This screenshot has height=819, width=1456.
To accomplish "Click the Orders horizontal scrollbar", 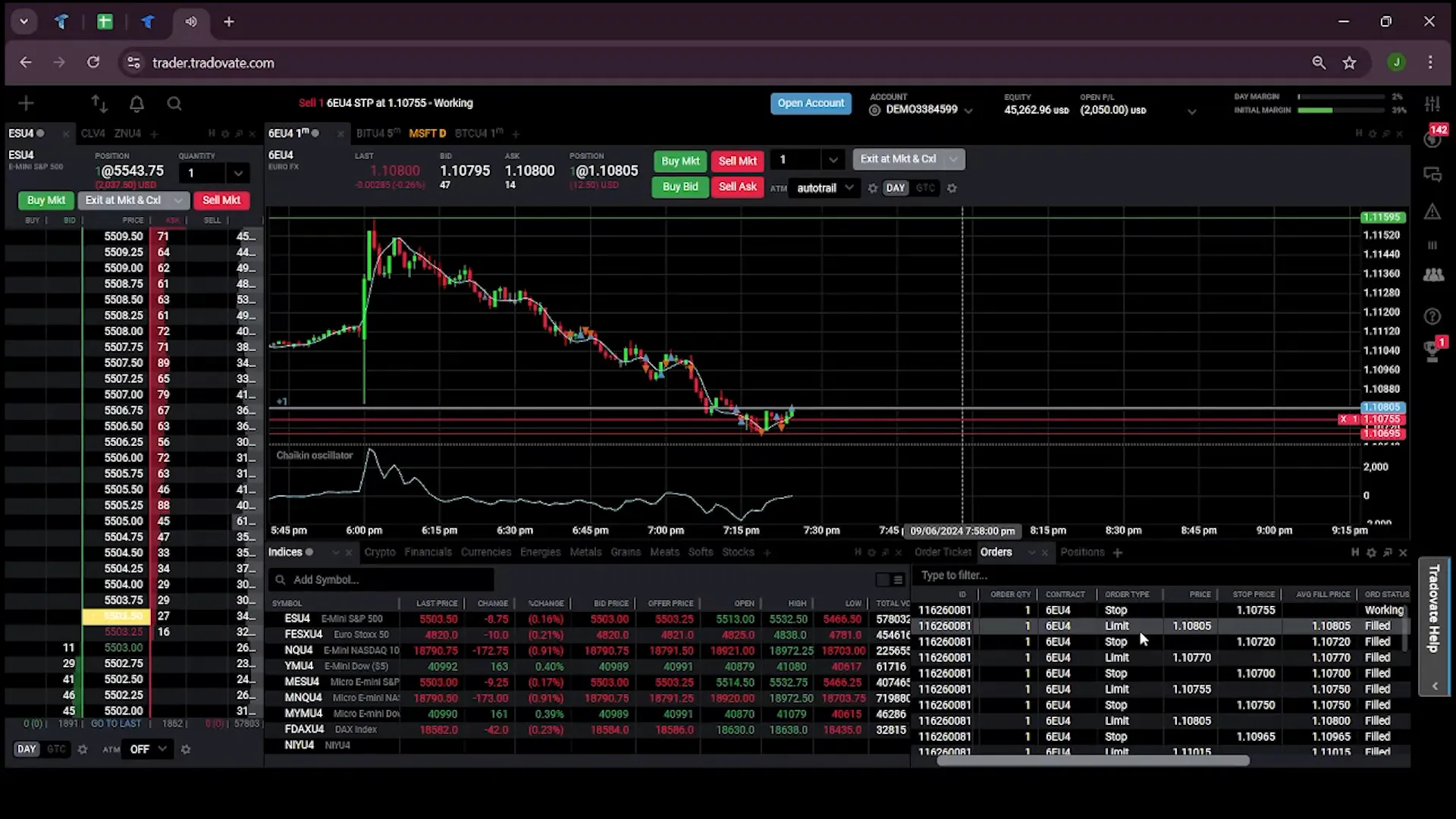I will pyautogui.click(x=1093, y=761).
